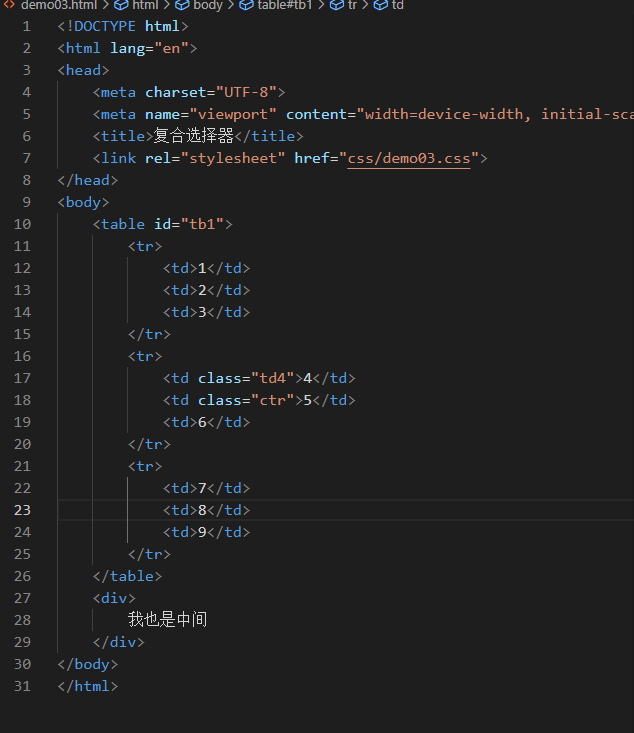Image resolution: width=634 pixels, height=733 pixels.
Task: Click the cube icon before html breadcrumb
Action: (121, 5)
